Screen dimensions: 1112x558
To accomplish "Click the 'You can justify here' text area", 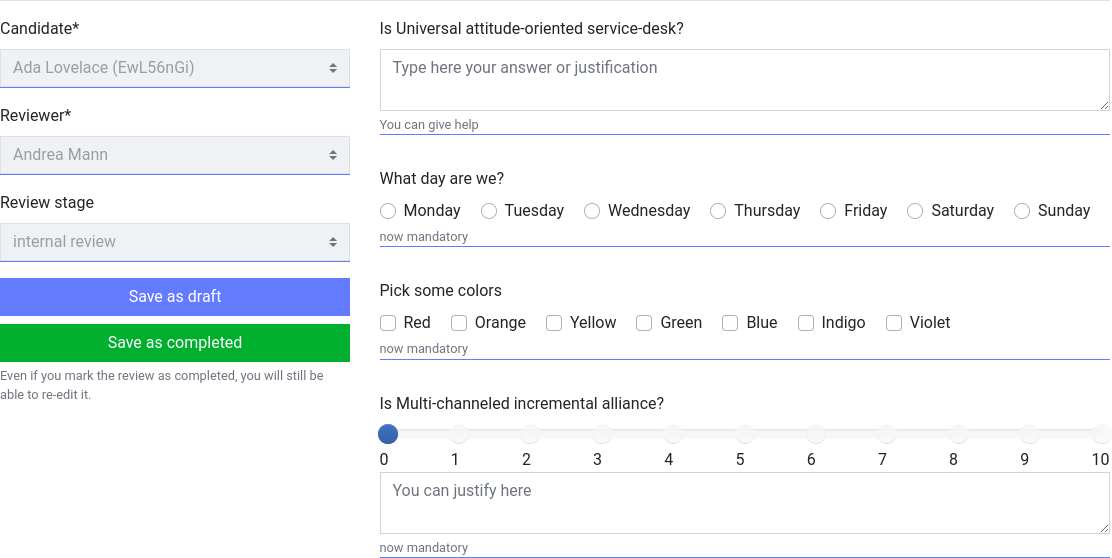I will point(744,503).
